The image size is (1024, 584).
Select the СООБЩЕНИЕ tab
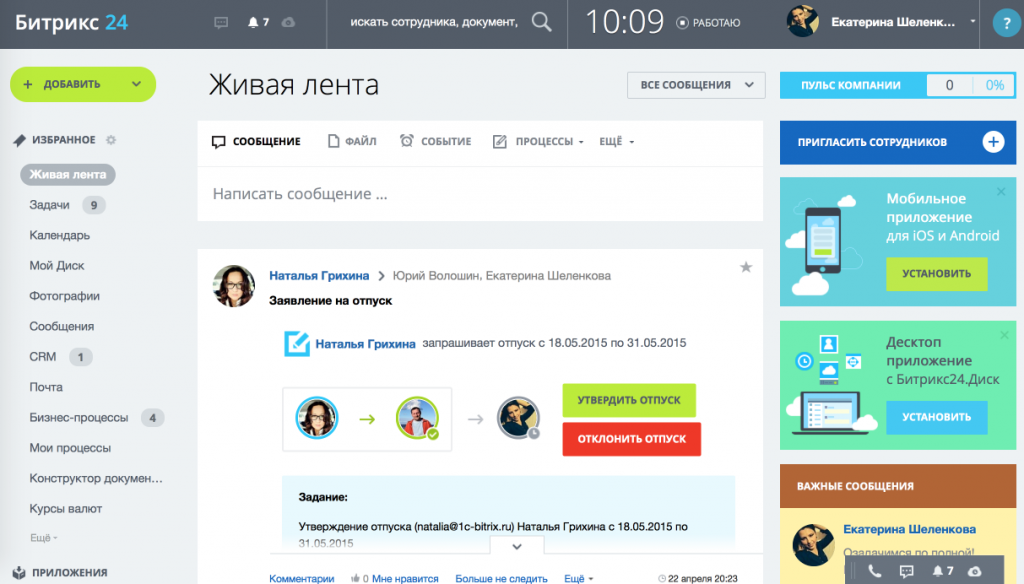(x=256, y=142)
